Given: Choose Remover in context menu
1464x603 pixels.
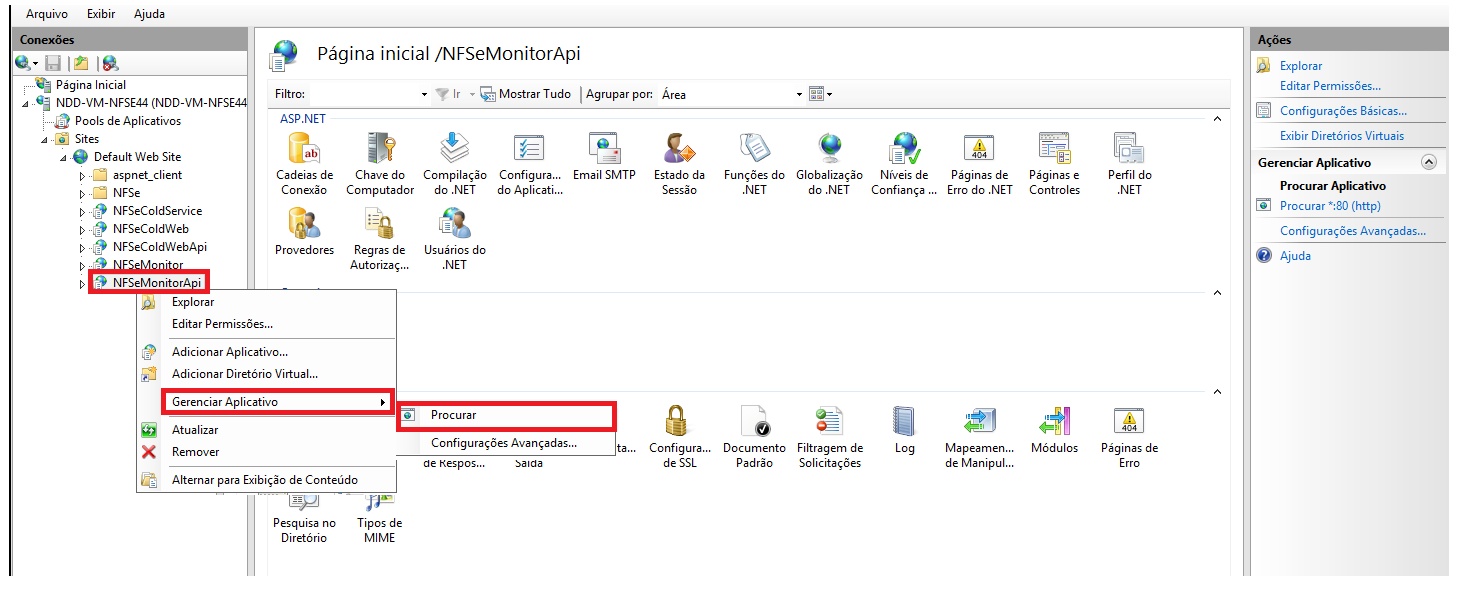Looking at the screenshot, I should tap(266, 452).
